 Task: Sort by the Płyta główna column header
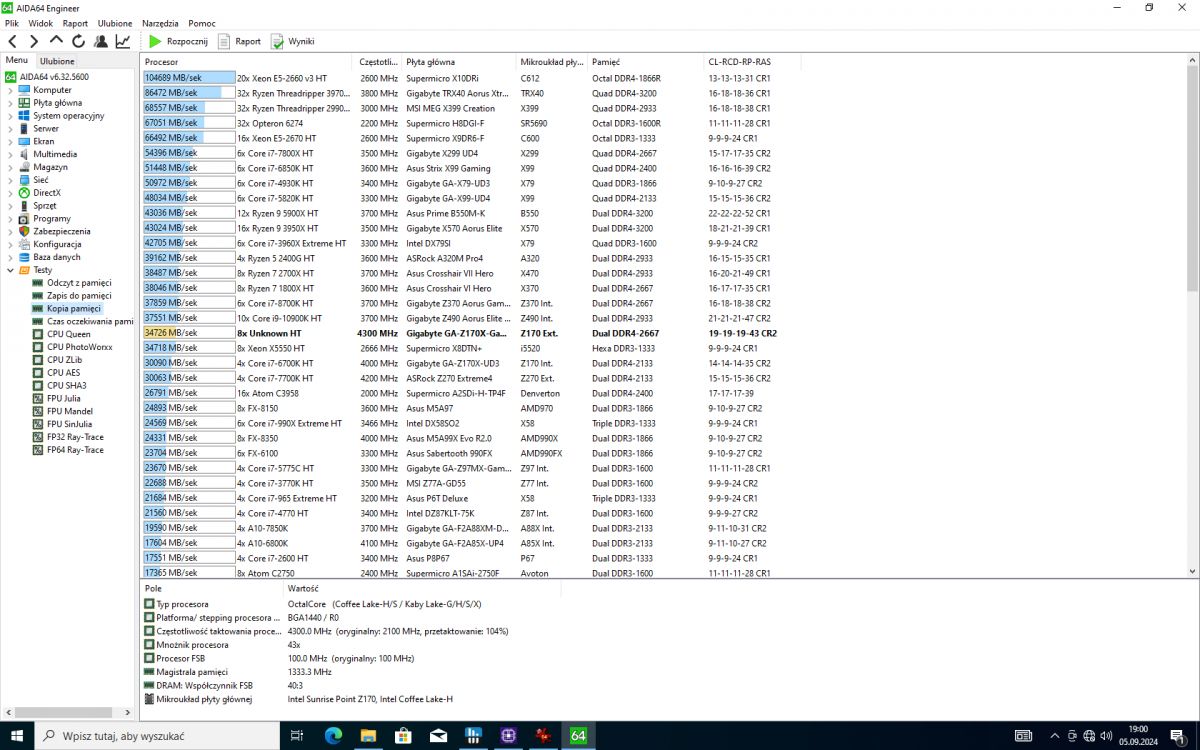click(x=459, y=62)
